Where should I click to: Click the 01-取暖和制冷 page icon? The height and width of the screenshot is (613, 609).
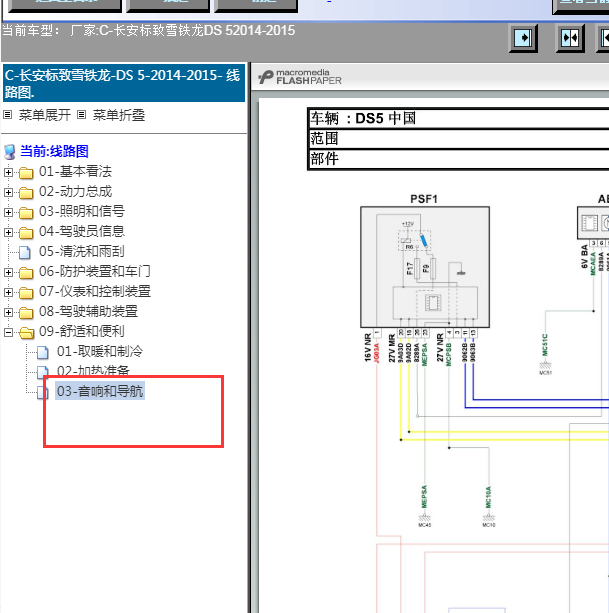(43, 353)
